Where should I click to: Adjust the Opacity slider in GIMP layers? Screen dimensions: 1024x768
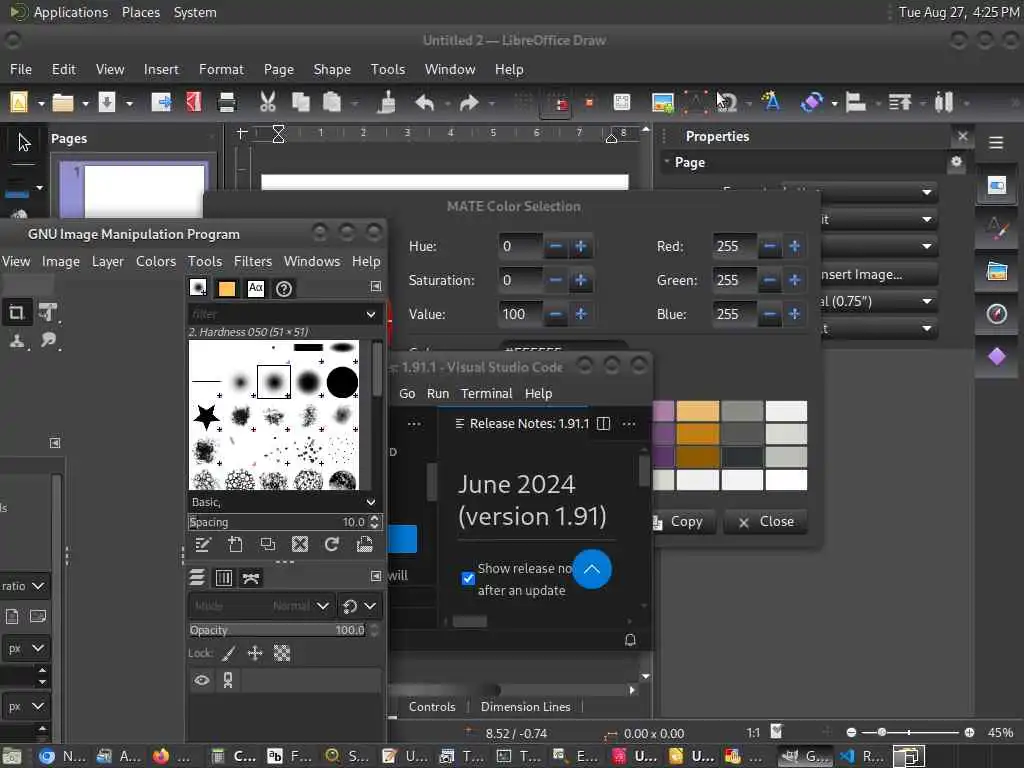tap(278, 630)
